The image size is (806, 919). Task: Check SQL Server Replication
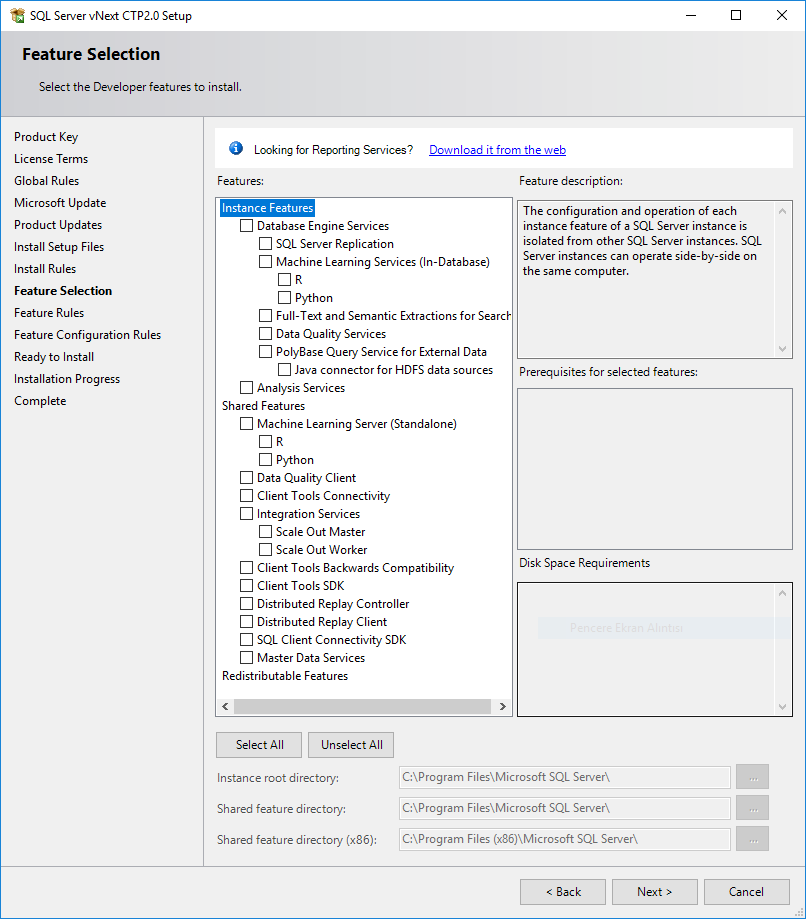point(265,243)
